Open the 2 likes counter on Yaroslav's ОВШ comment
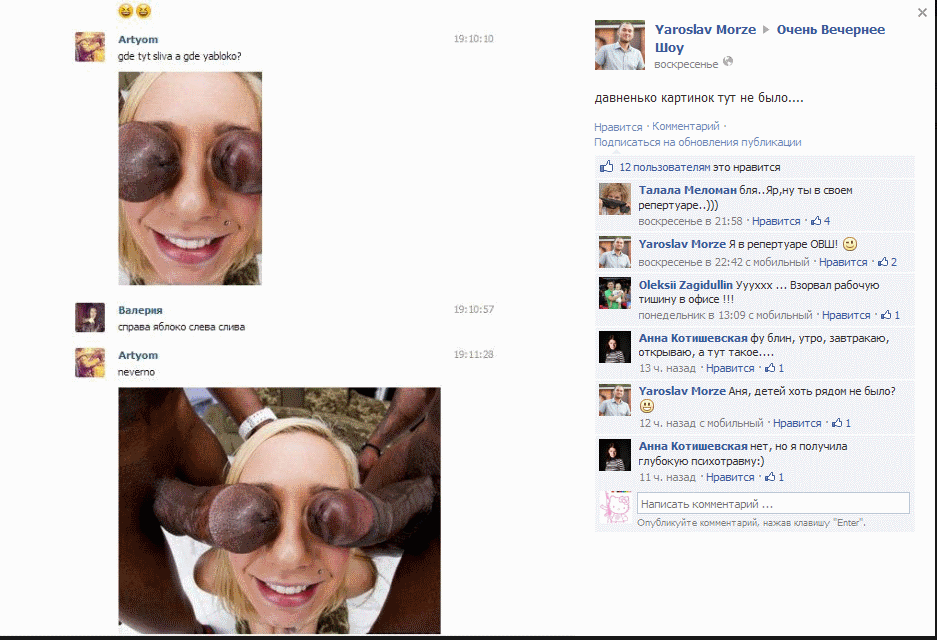The image size is (937, 640). tap(887, 262)
